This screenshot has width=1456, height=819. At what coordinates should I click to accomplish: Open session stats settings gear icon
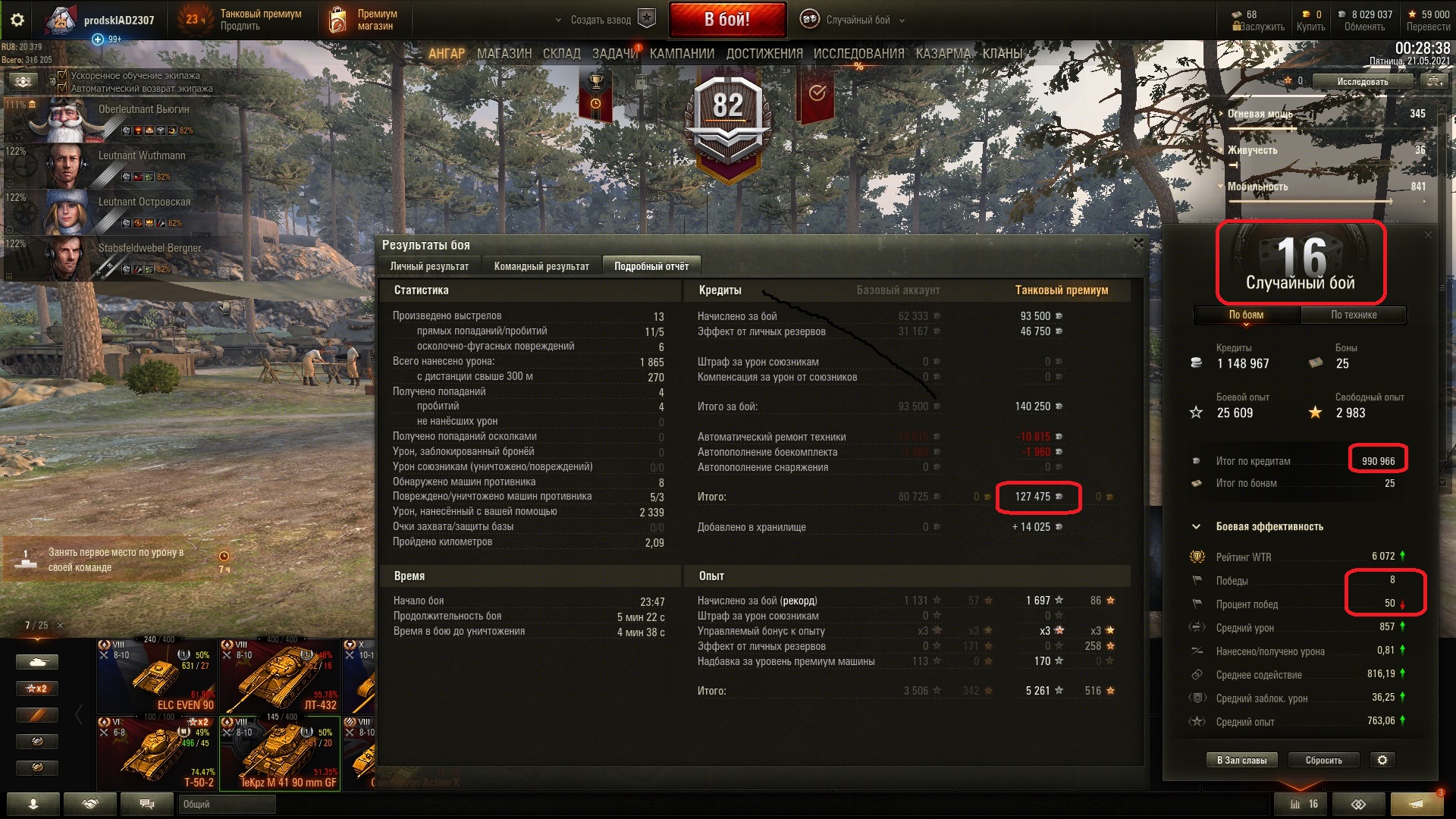tap(1382, 760)
